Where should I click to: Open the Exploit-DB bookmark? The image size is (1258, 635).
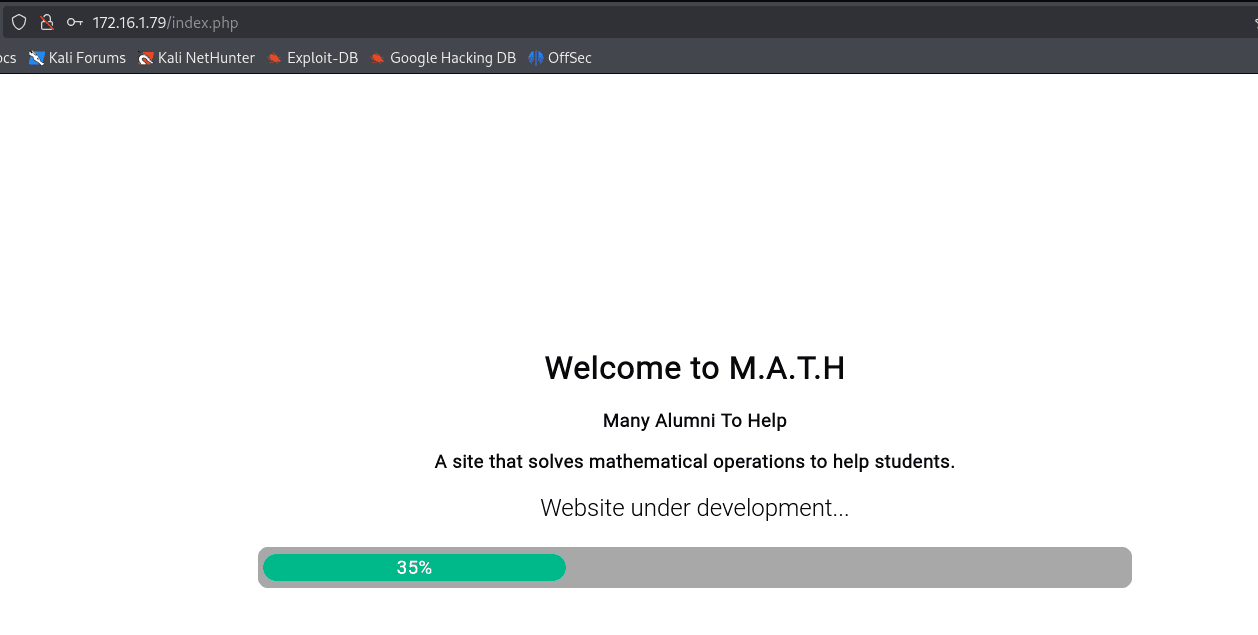pyautogui.click(x=312, y=58)
